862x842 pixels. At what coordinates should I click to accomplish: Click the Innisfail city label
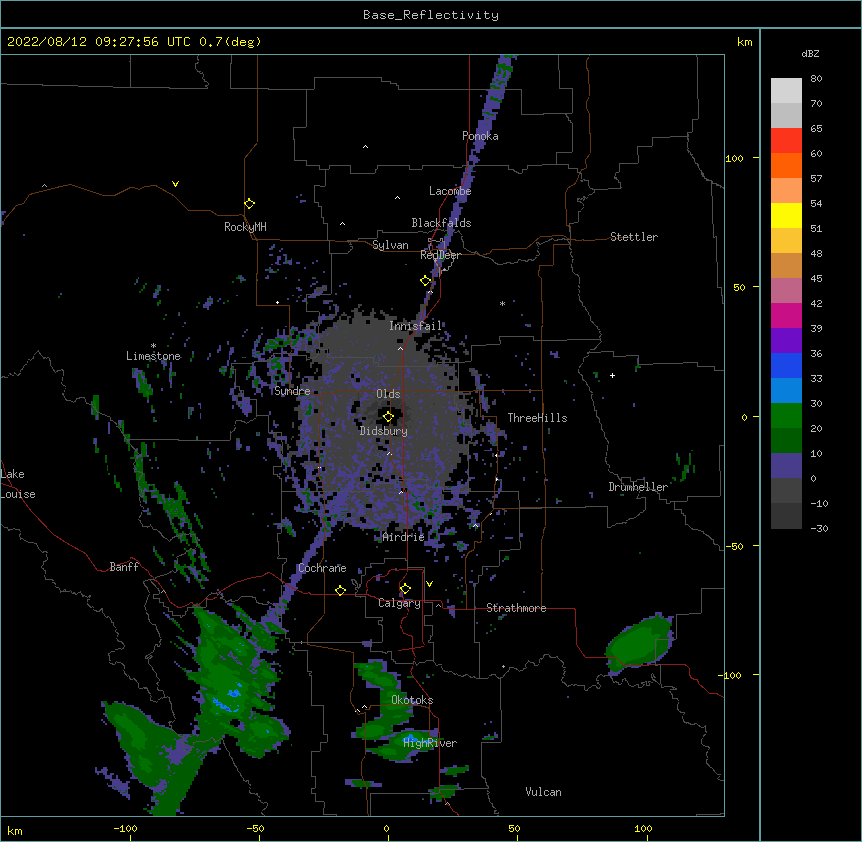415,326
